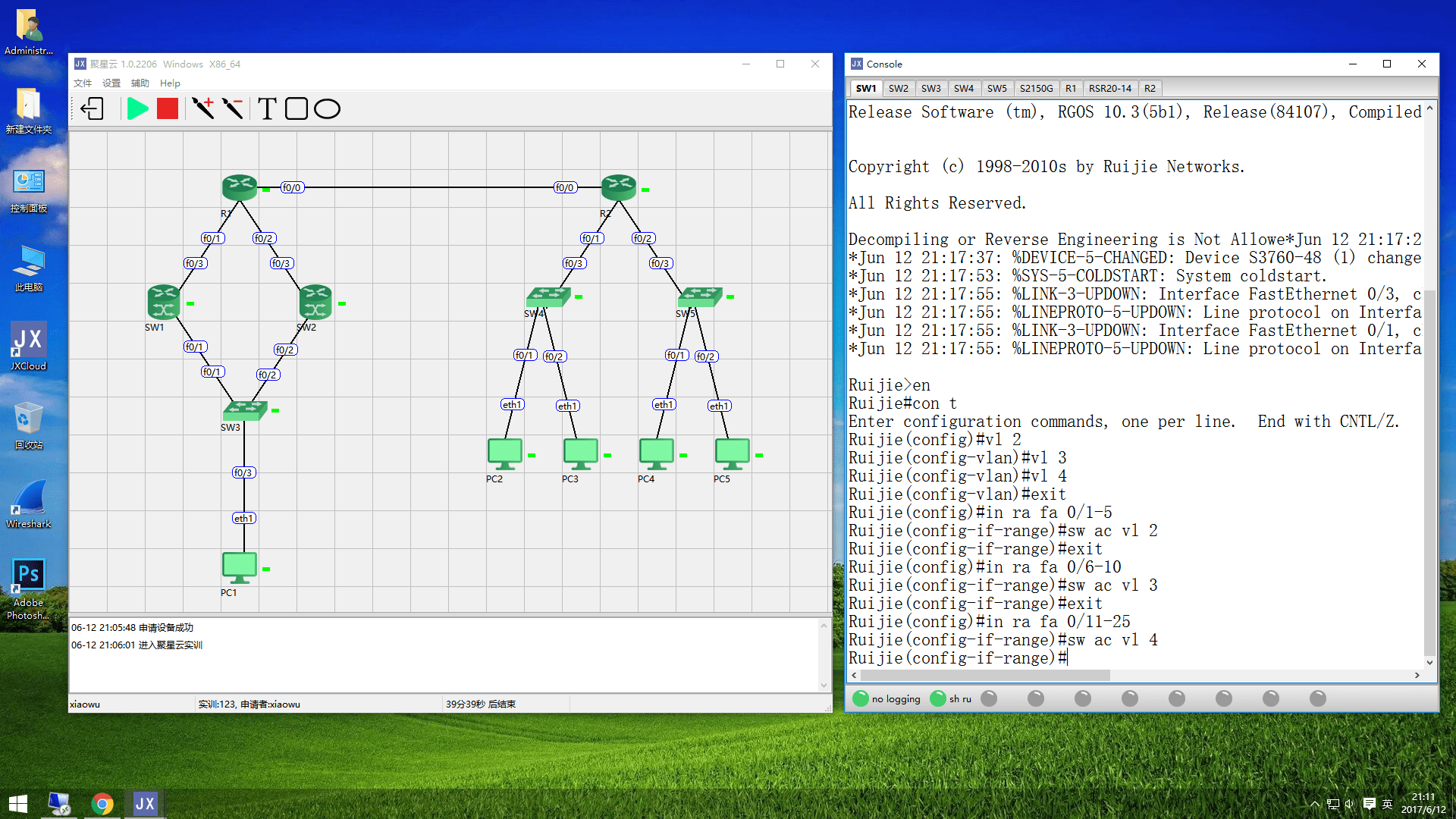This screenshot has height=819, width=1456.
Task: Switch to the SW4 console tab
Action: (964, 89)
